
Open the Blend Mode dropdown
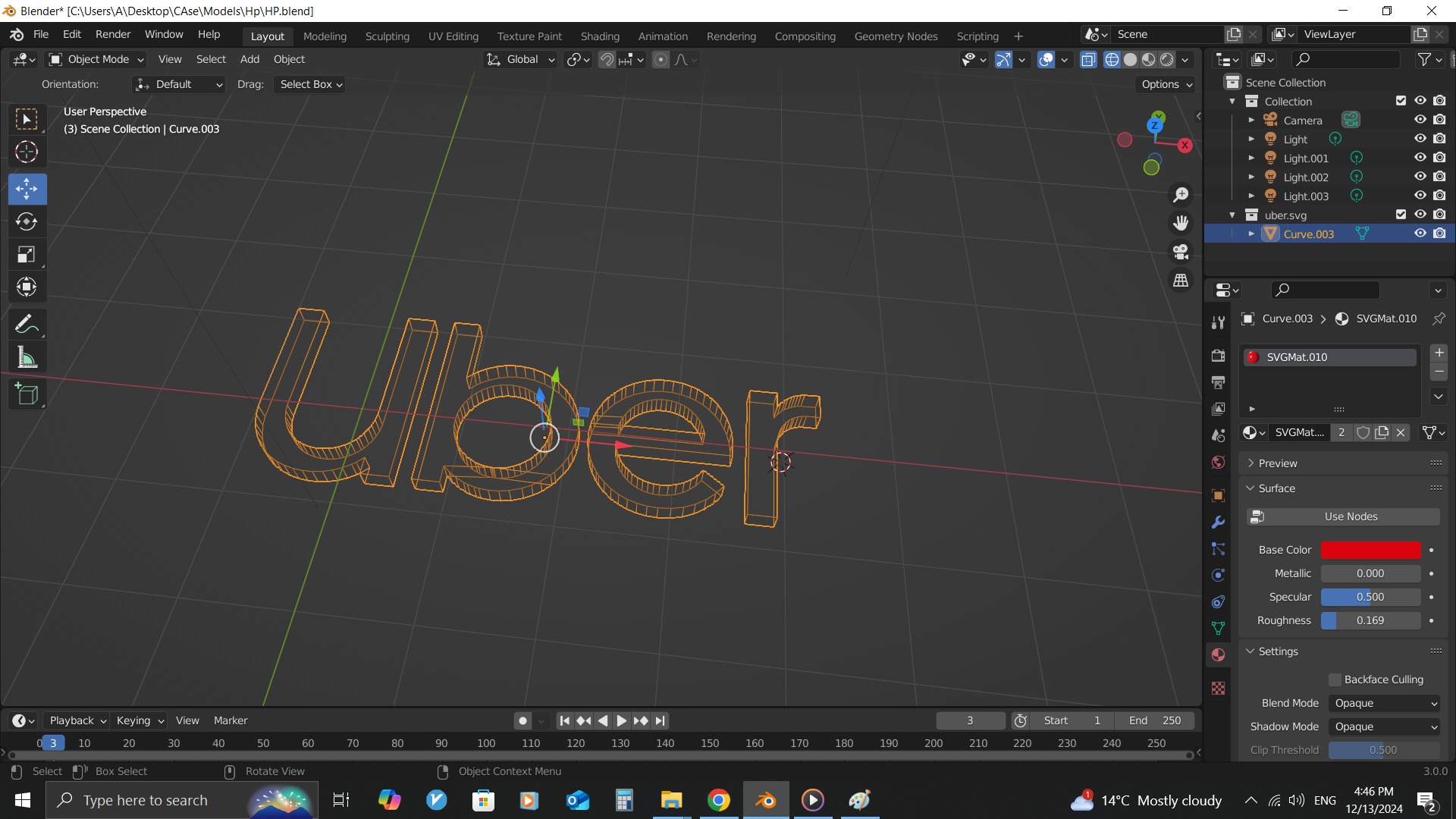[x=1385, y=703]
